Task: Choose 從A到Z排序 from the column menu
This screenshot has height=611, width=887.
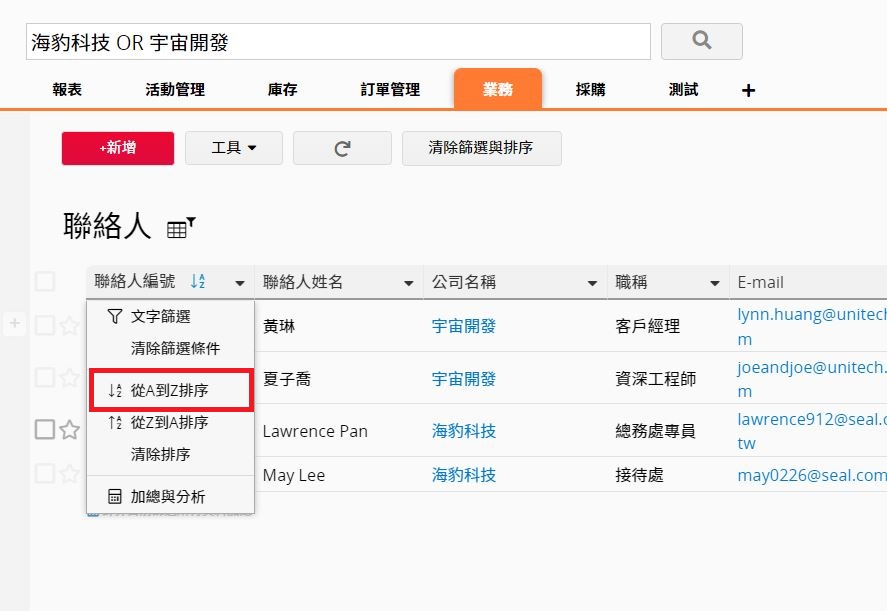Action: click(169, 390)
